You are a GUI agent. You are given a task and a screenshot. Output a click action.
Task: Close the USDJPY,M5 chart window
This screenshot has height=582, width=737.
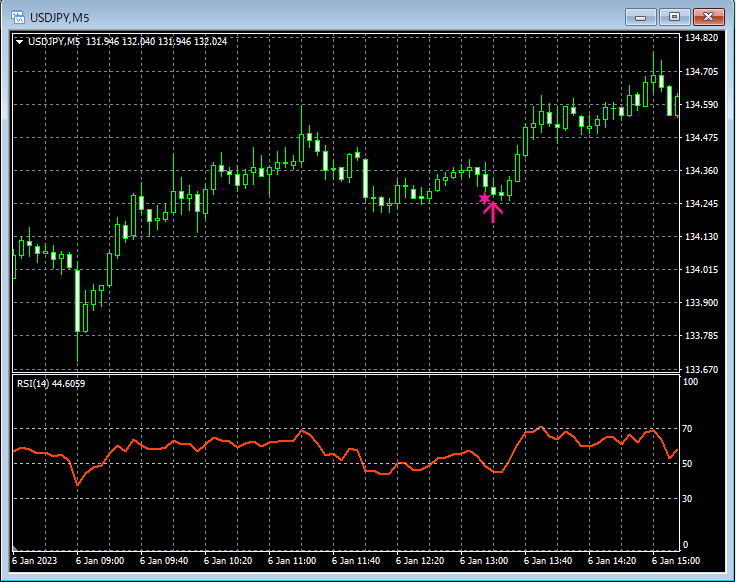tap(708, 16)
